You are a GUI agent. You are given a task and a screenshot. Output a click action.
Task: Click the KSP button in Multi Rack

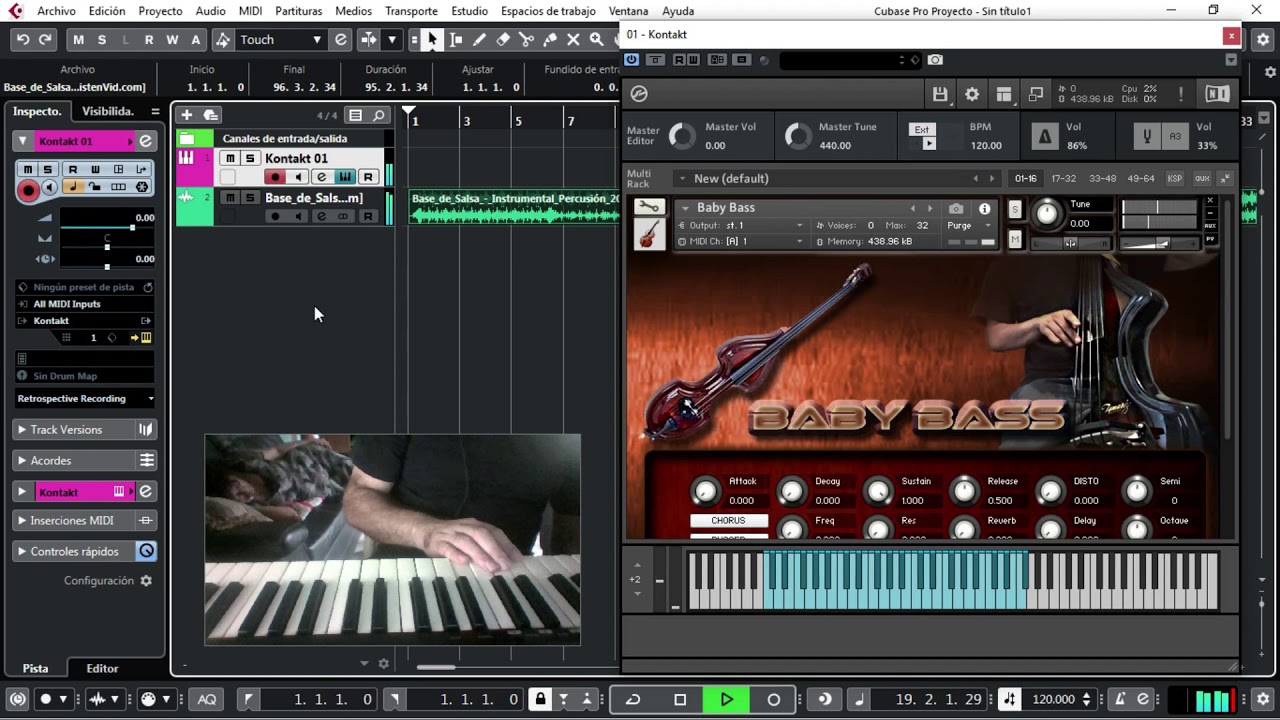tap(1175, 178)
